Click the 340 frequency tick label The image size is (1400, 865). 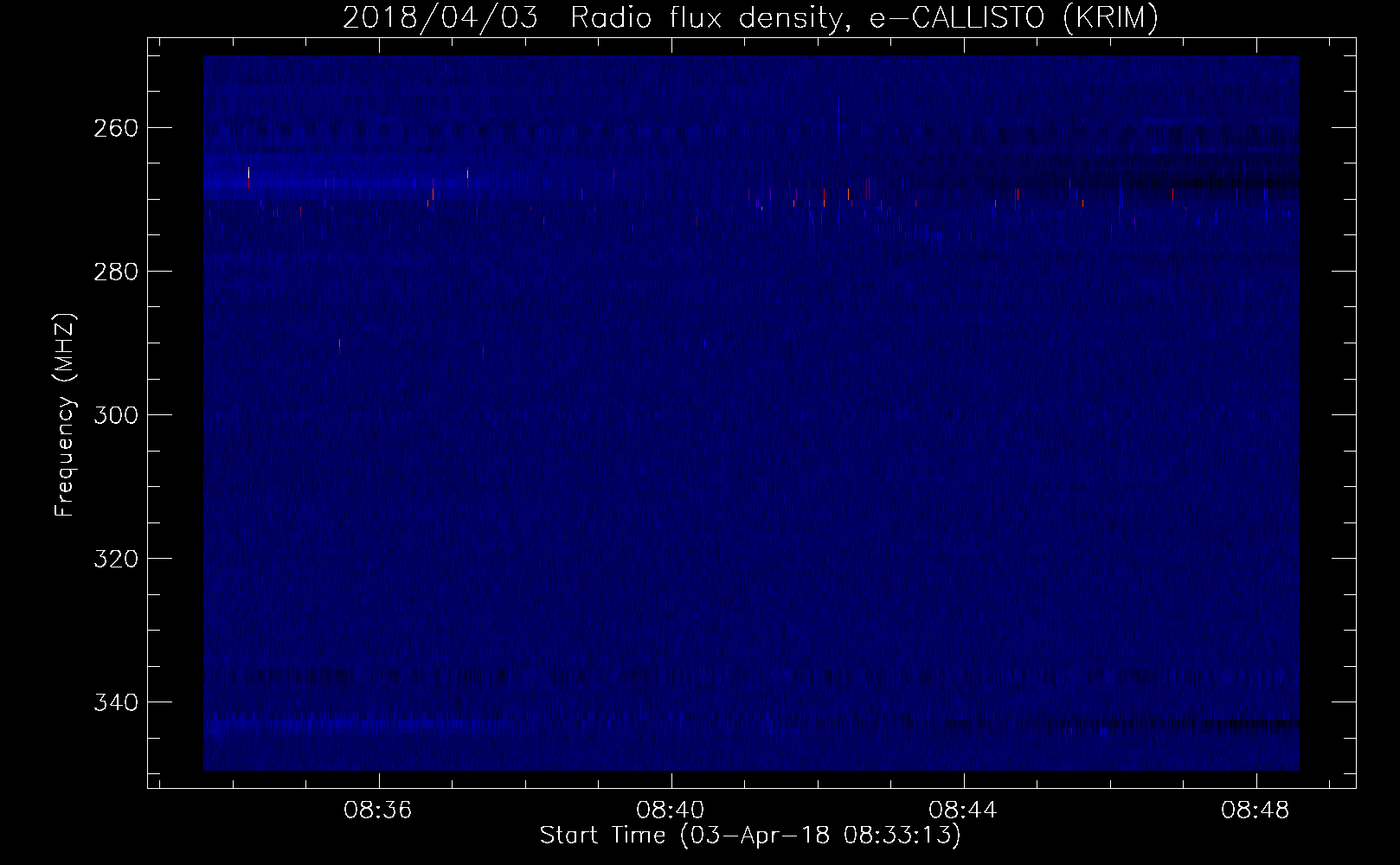[114, 702]
